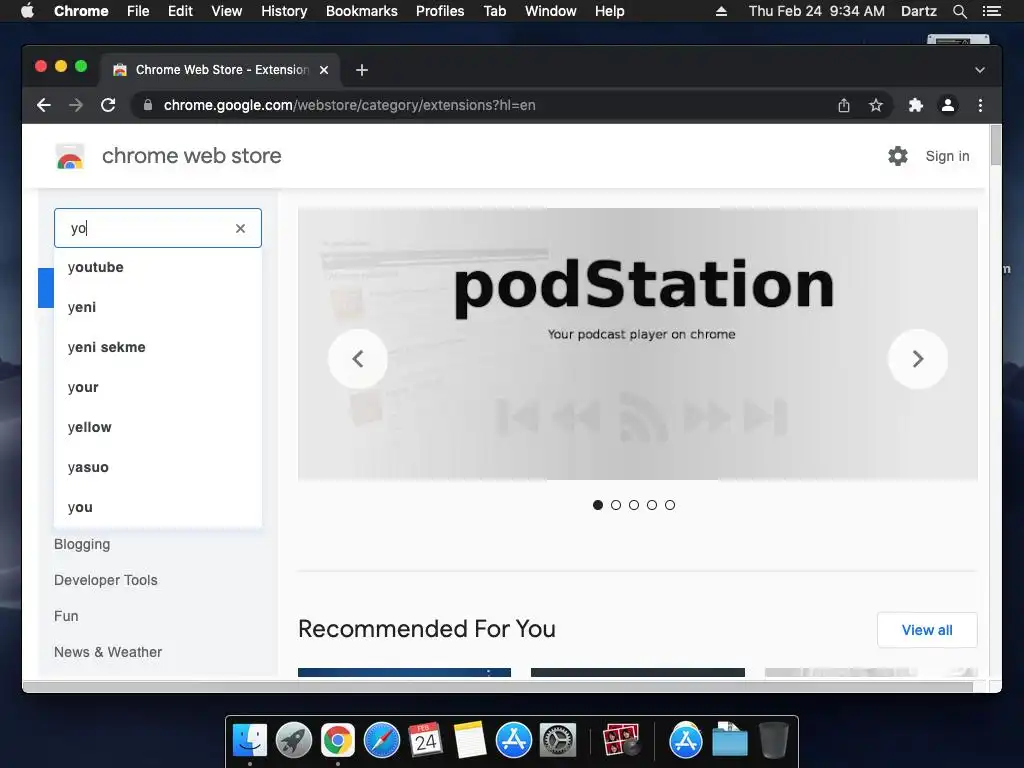Choose 'yellow' search suggestion
This screenshot has width=1024, height=768.
(x=157, y=427)
